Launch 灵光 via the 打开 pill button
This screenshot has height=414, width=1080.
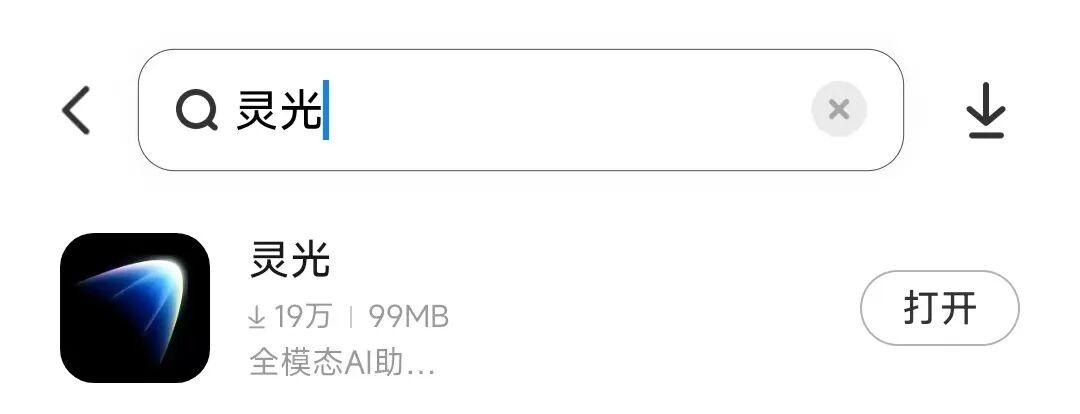pos(939,308)
